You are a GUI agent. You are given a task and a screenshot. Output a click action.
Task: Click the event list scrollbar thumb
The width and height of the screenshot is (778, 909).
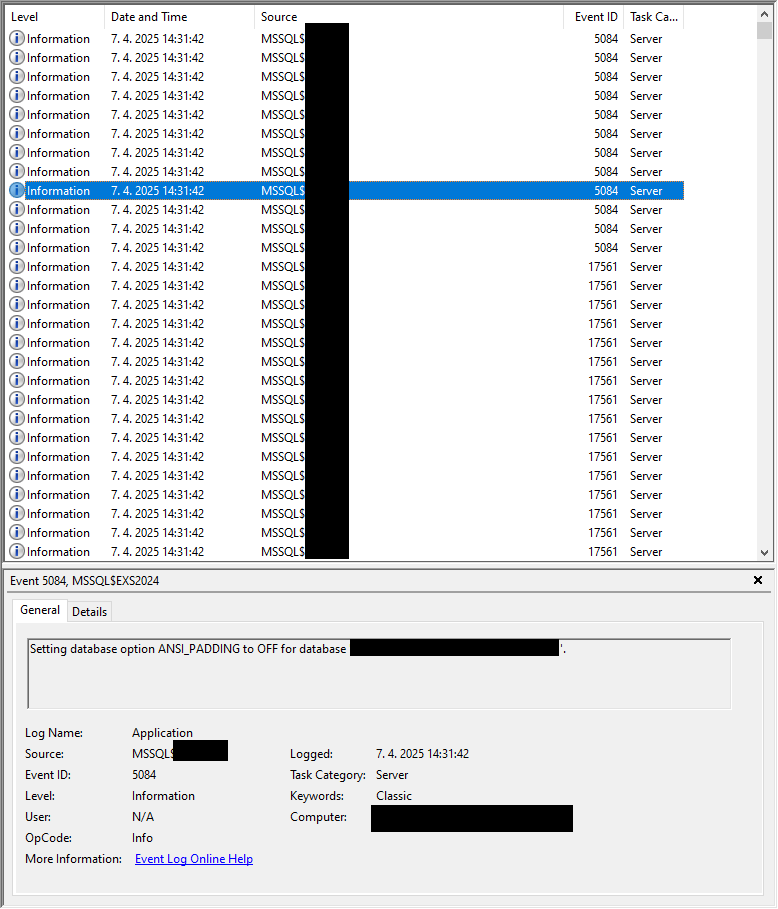click(764, 31)
